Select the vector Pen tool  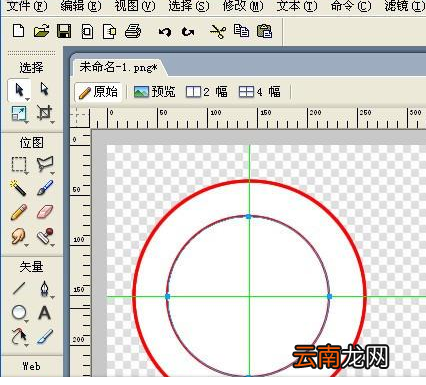coord(45,289)
